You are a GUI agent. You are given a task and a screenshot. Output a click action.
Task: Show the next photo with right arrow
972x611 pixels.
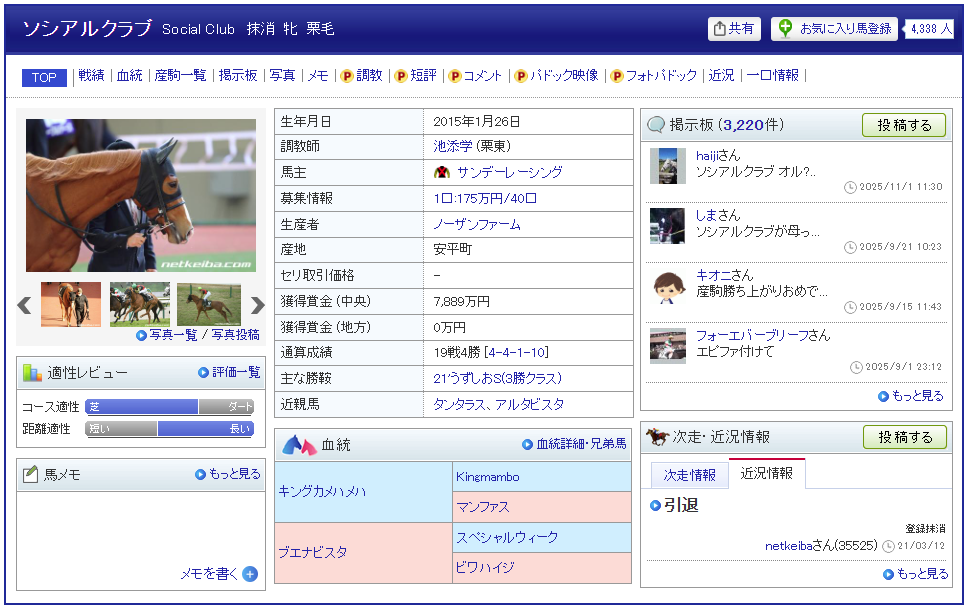coord(257,305)
